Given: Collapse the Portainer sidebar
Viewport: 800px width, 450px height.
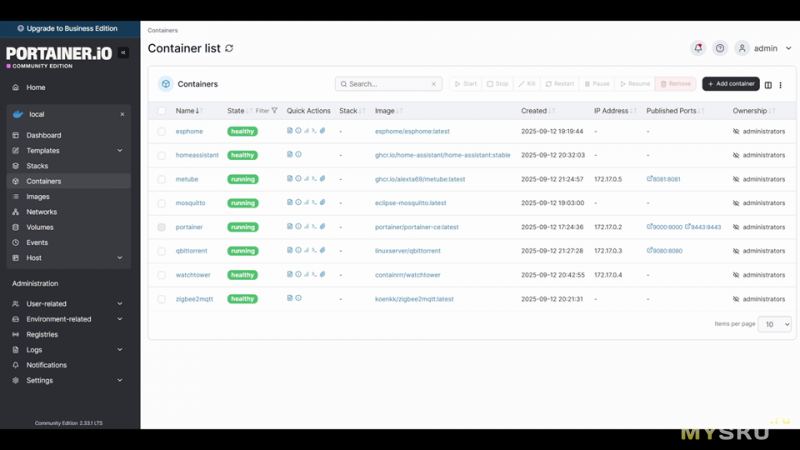Looking at the screenshot, I should click(123, 53).
